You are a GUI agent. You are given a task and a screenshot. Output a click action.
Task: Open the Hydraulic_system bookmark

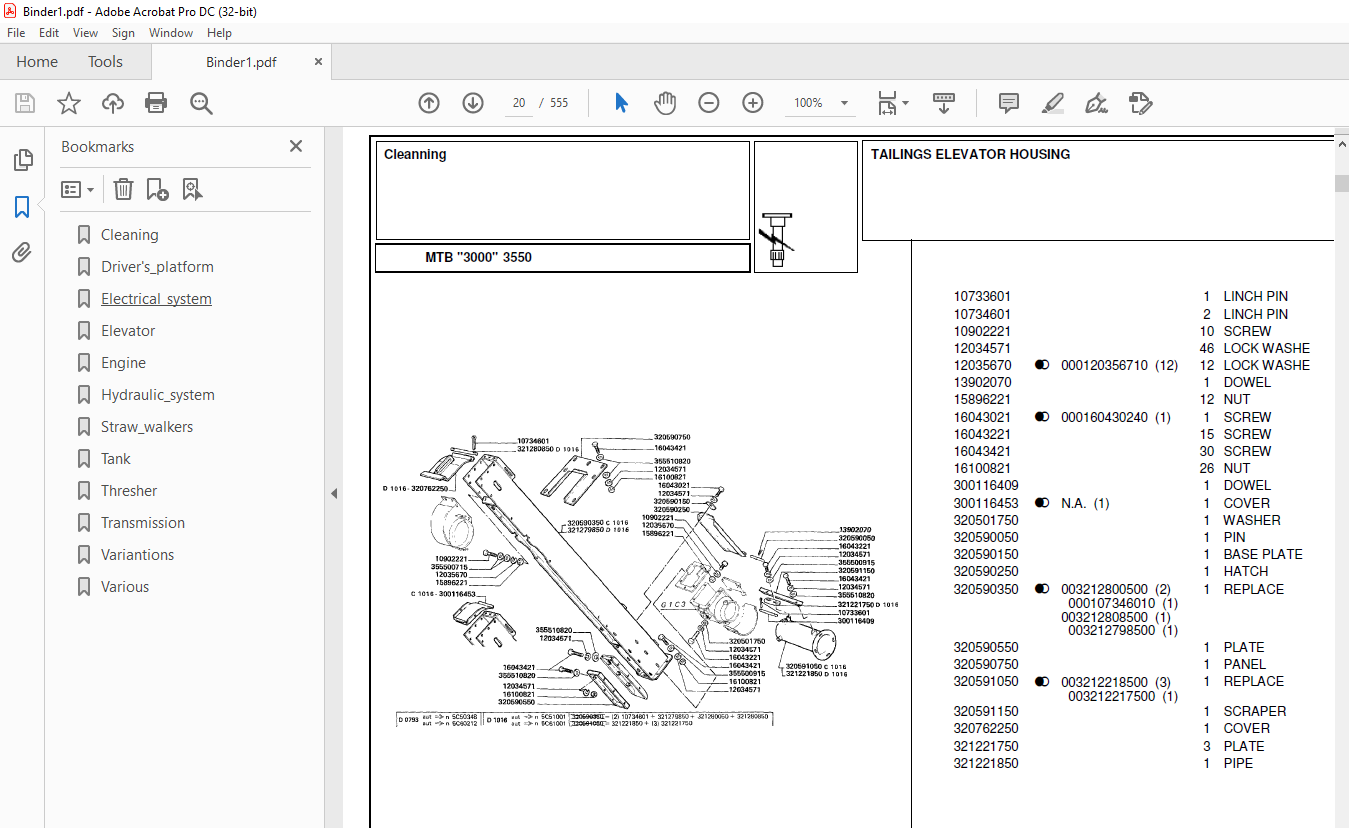158,395
